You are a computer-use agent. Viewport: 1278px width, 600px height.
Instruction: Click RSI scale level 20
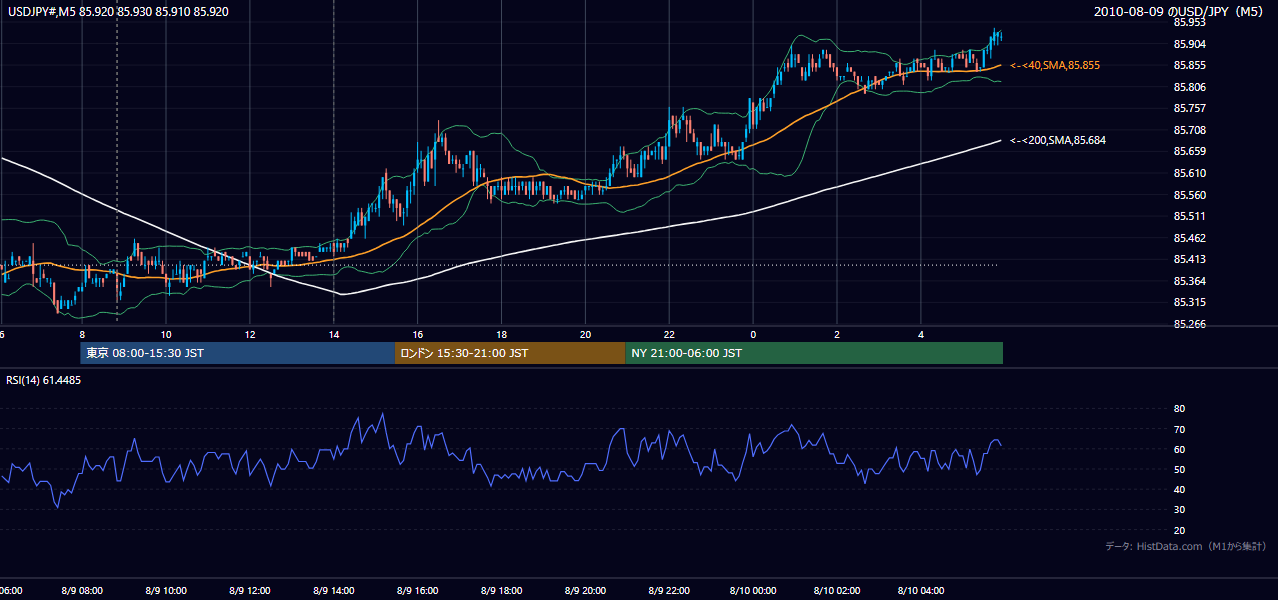coord(1179,530)
